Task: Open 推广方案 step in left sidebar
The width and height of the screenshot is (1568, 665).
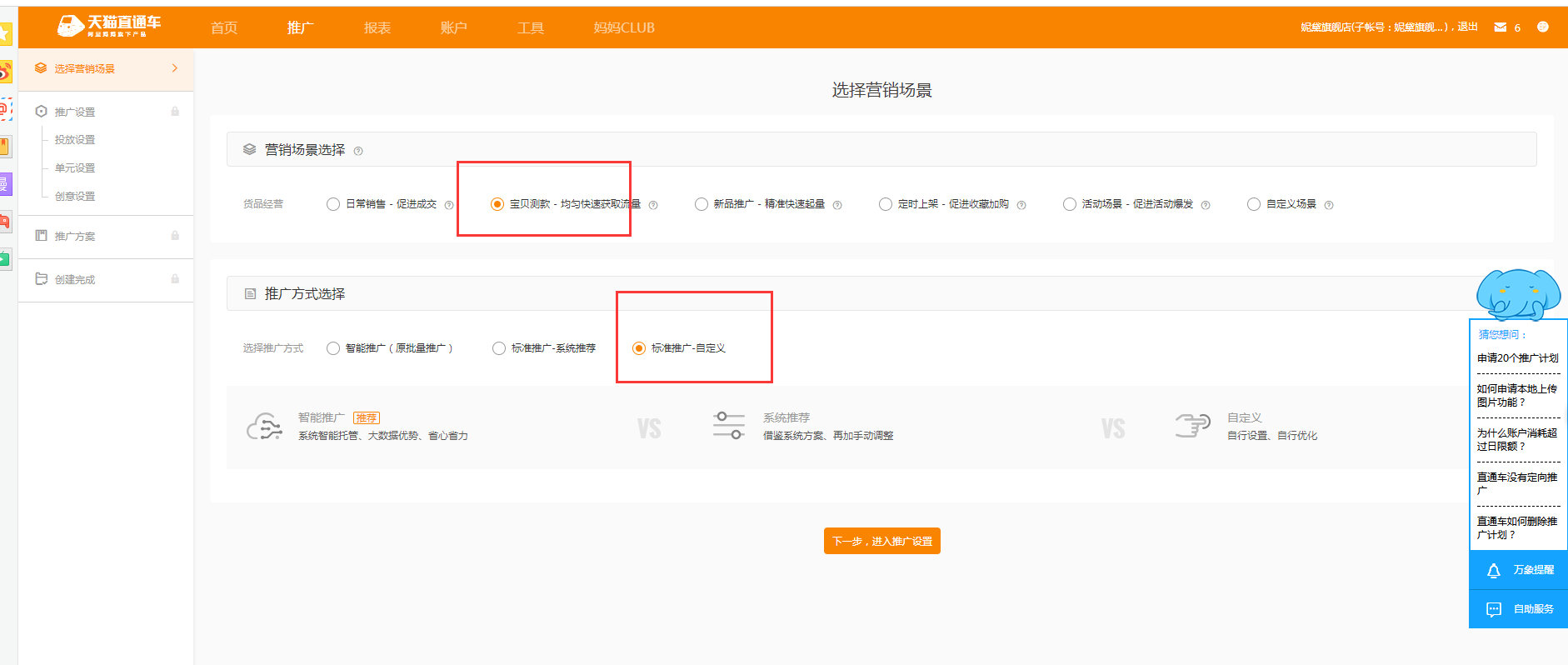Action: [x=75, y=236]
